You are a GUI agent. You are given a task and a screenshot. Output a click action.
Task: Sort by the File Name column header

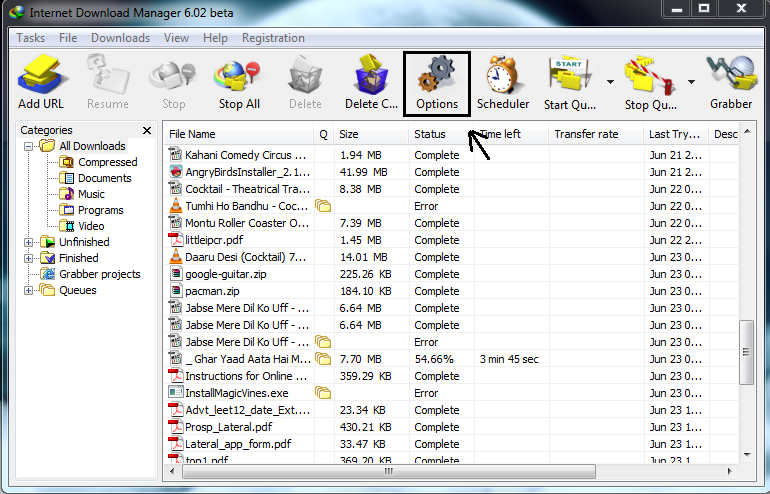[239, 134]
